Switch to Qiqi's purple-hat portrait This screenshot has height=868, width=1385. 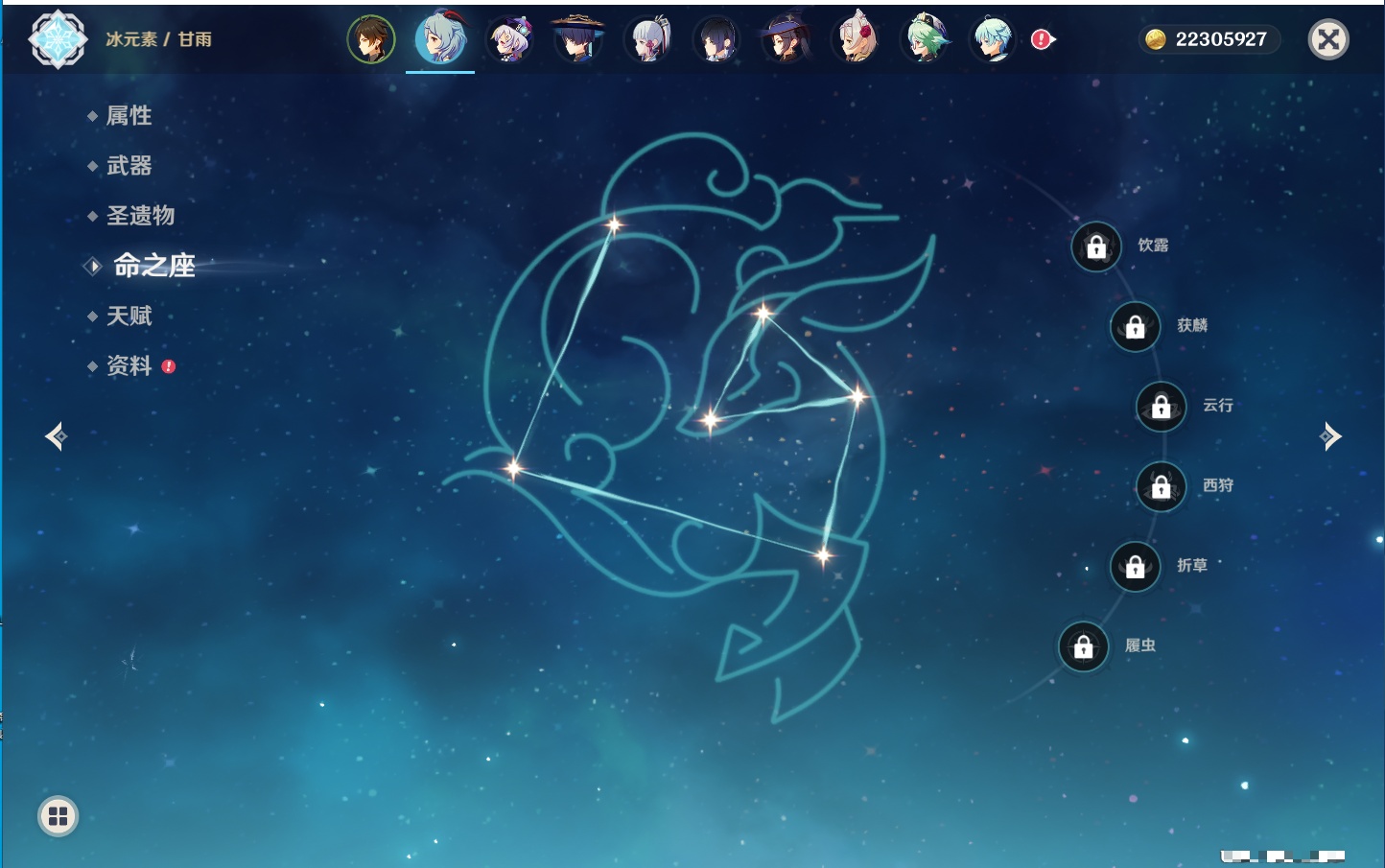509,40
